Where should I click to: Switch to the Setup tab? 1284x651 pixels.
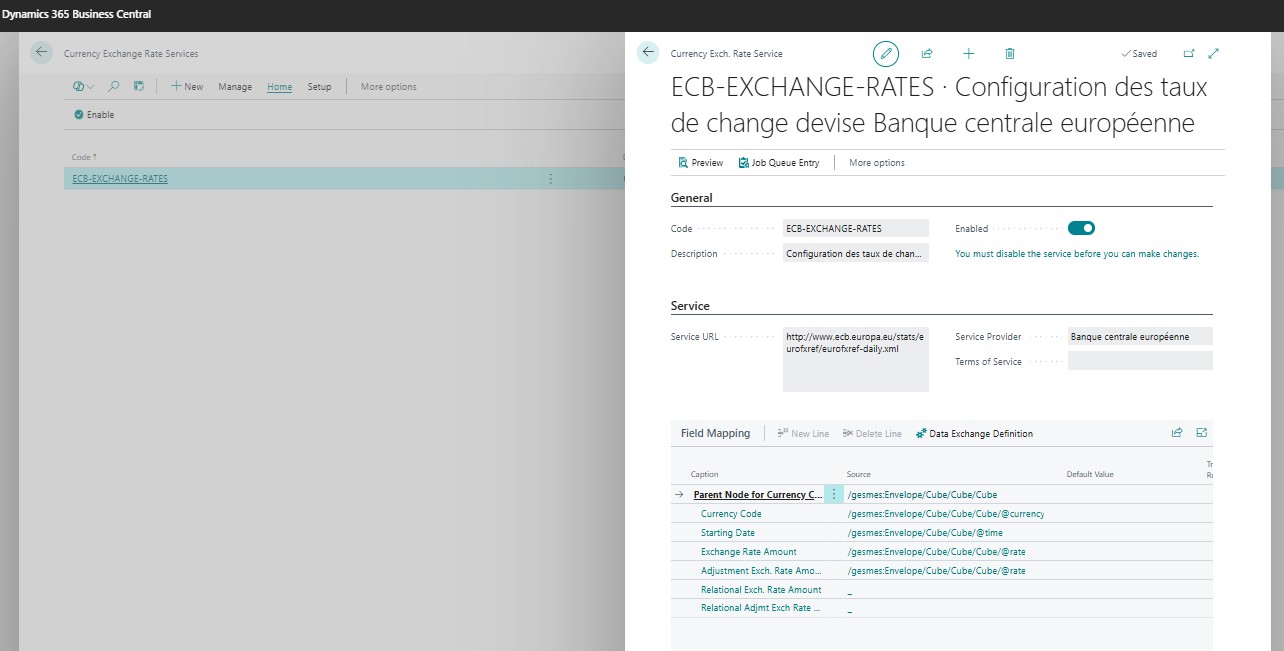pyautogui.click(x=319, y=87)
